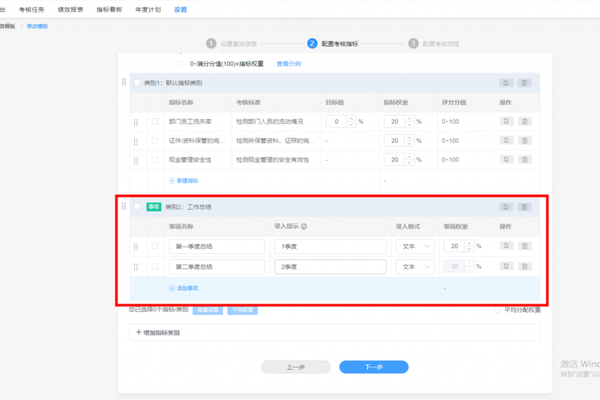Copy the 默认指标类别 category
Image resolution: width=600 pixels, height=400 pixels.
[506, 83]
